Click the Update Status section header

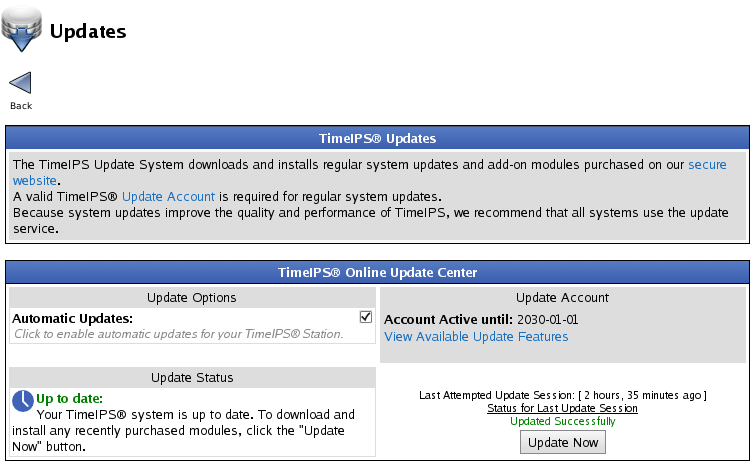click(x=192, y=377)
